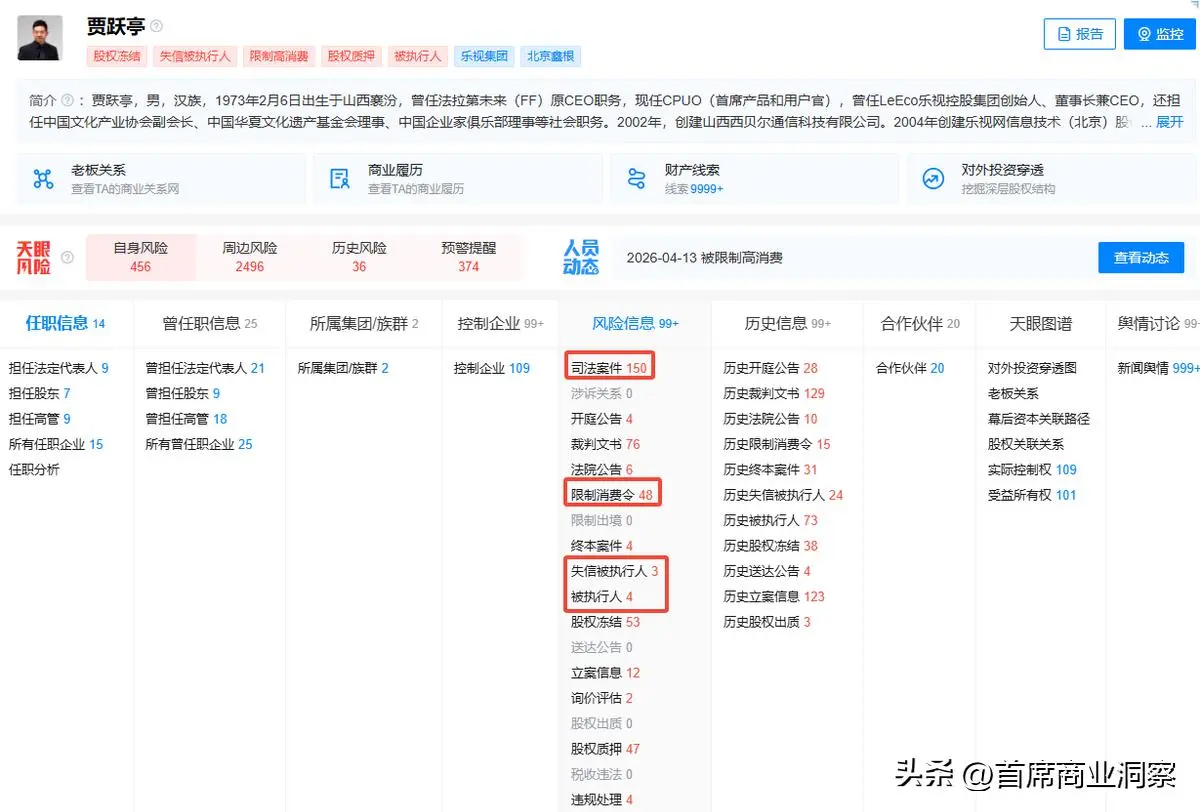Open 商业履历 document icon card
Screen dimensions: 1200x812
point(458,179)
